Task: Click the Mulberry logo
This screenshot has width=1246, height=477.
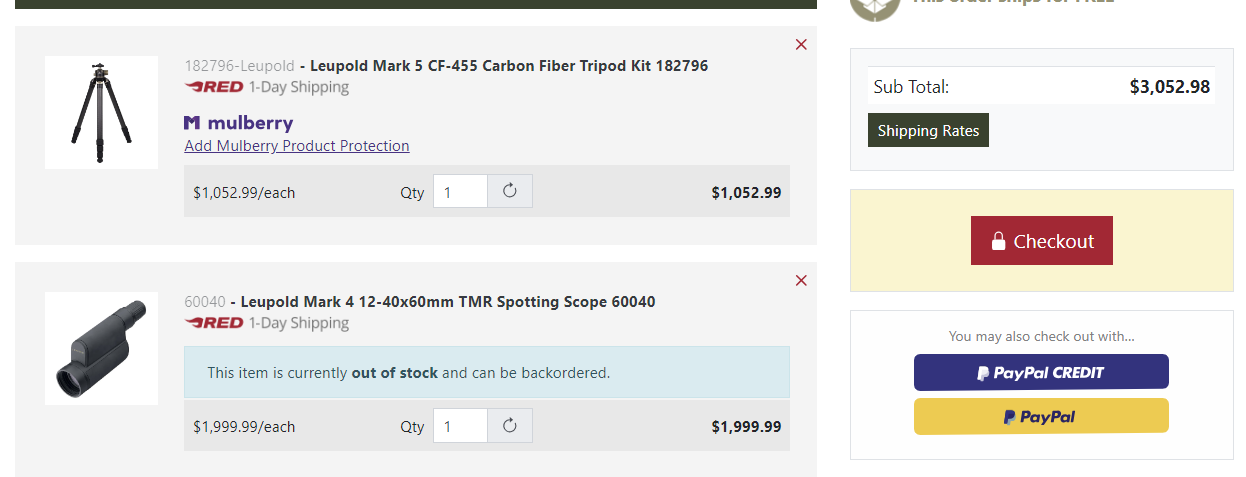Action: (239, 123)
